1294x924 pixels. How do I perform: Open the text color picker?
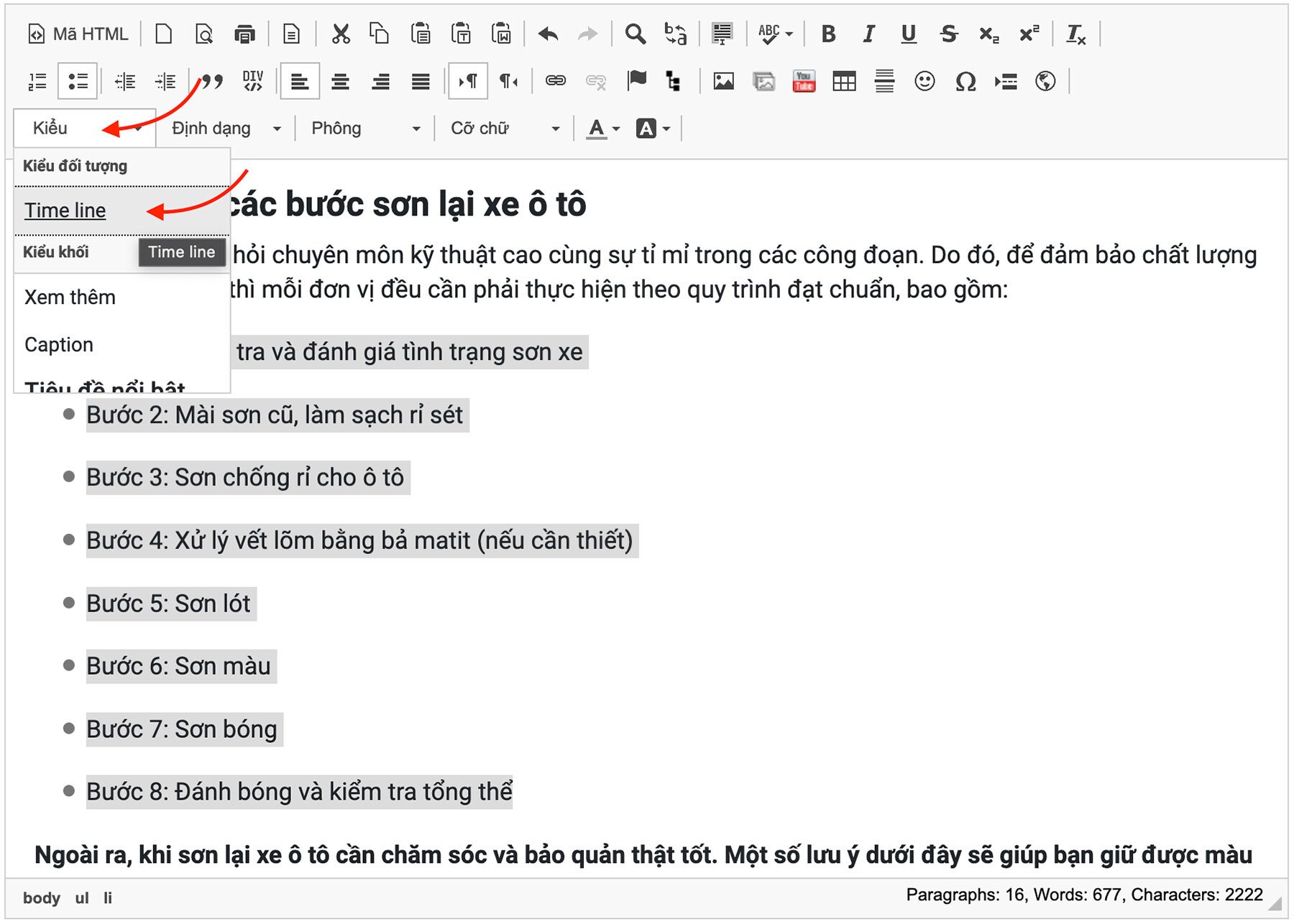pyautogui.click(x=596, y=129)
